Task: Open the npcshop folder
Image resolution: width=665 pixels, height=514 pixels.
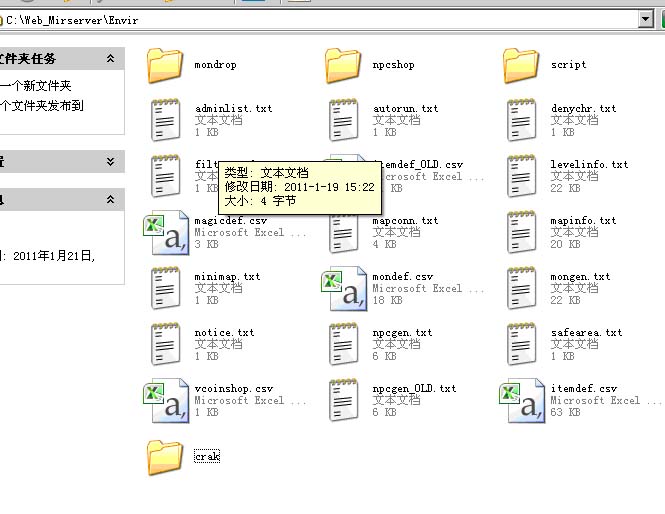Action: click(344, 65)
